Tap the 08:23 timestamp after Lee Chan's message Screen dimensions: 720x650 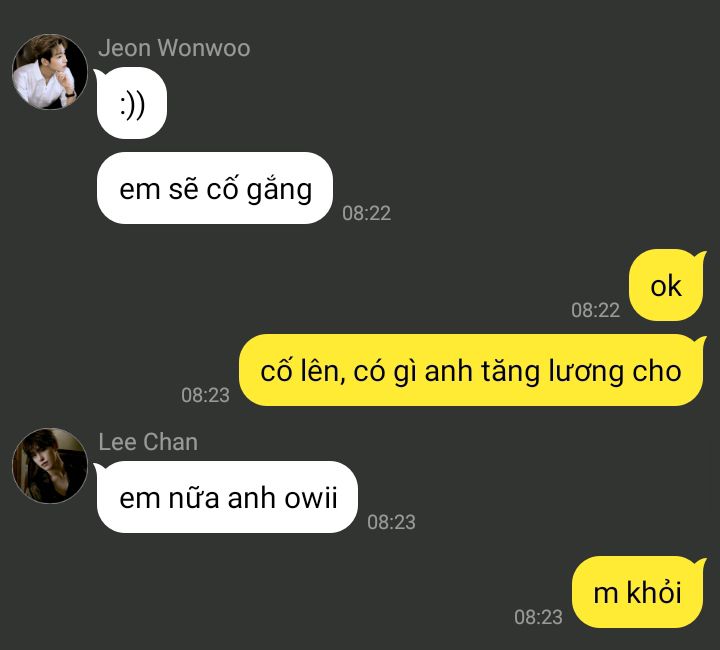click(x=391, y=522)
